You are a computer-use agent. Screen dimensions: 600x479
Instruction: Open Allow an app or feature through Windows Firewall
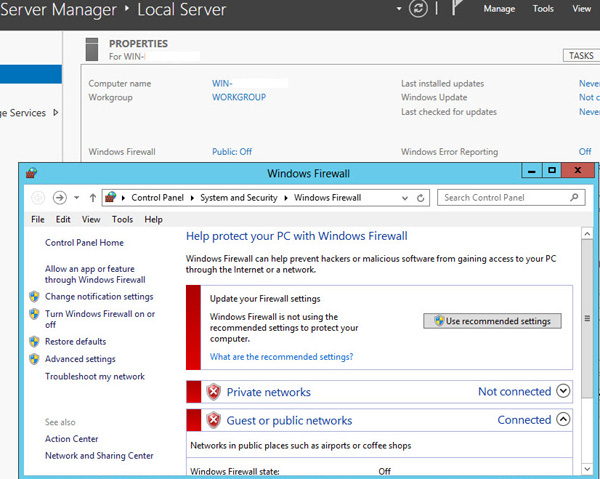[95, 274]
